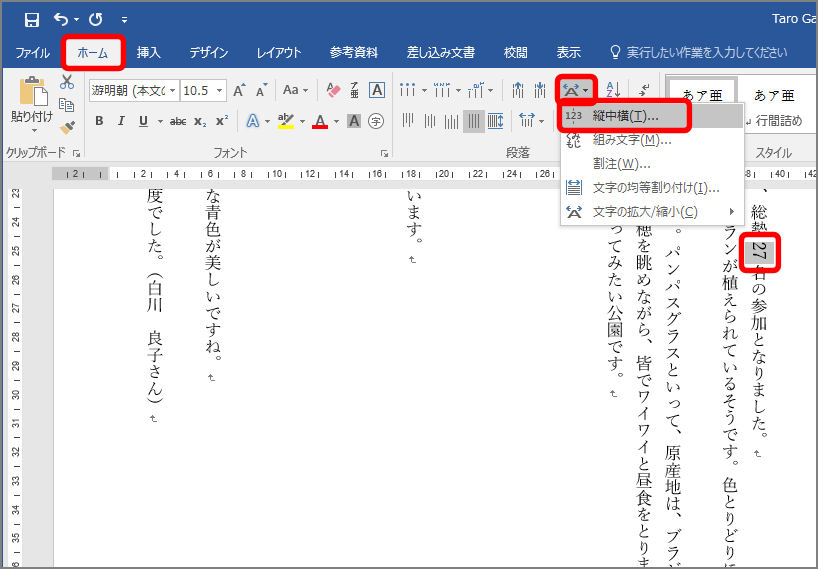The height and width of the screenshot is (569, 818).
Task: Open the highlight color dropdown arrow
Action: pyautogui.click(x=302, y=122)
